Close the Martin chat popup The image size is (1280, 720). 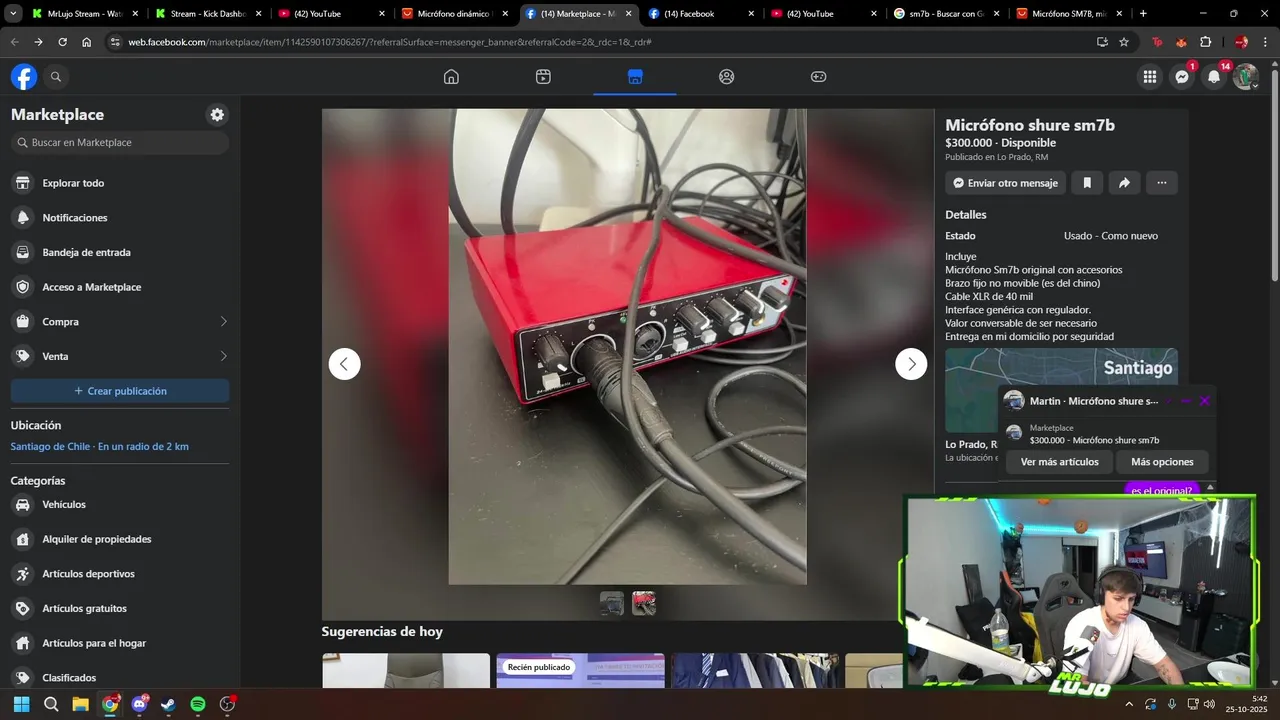1204,401
